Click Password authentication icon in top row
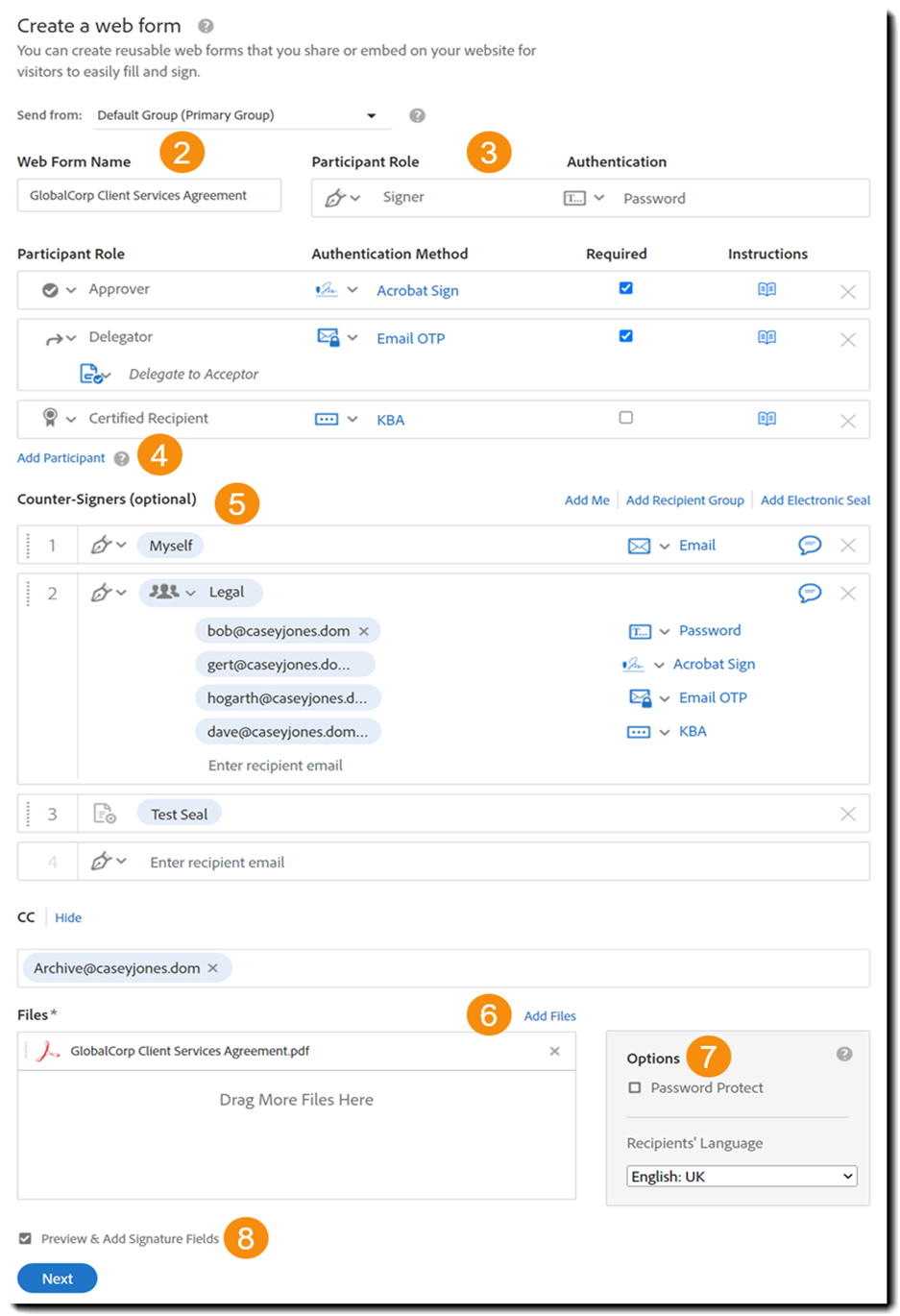 574,198
